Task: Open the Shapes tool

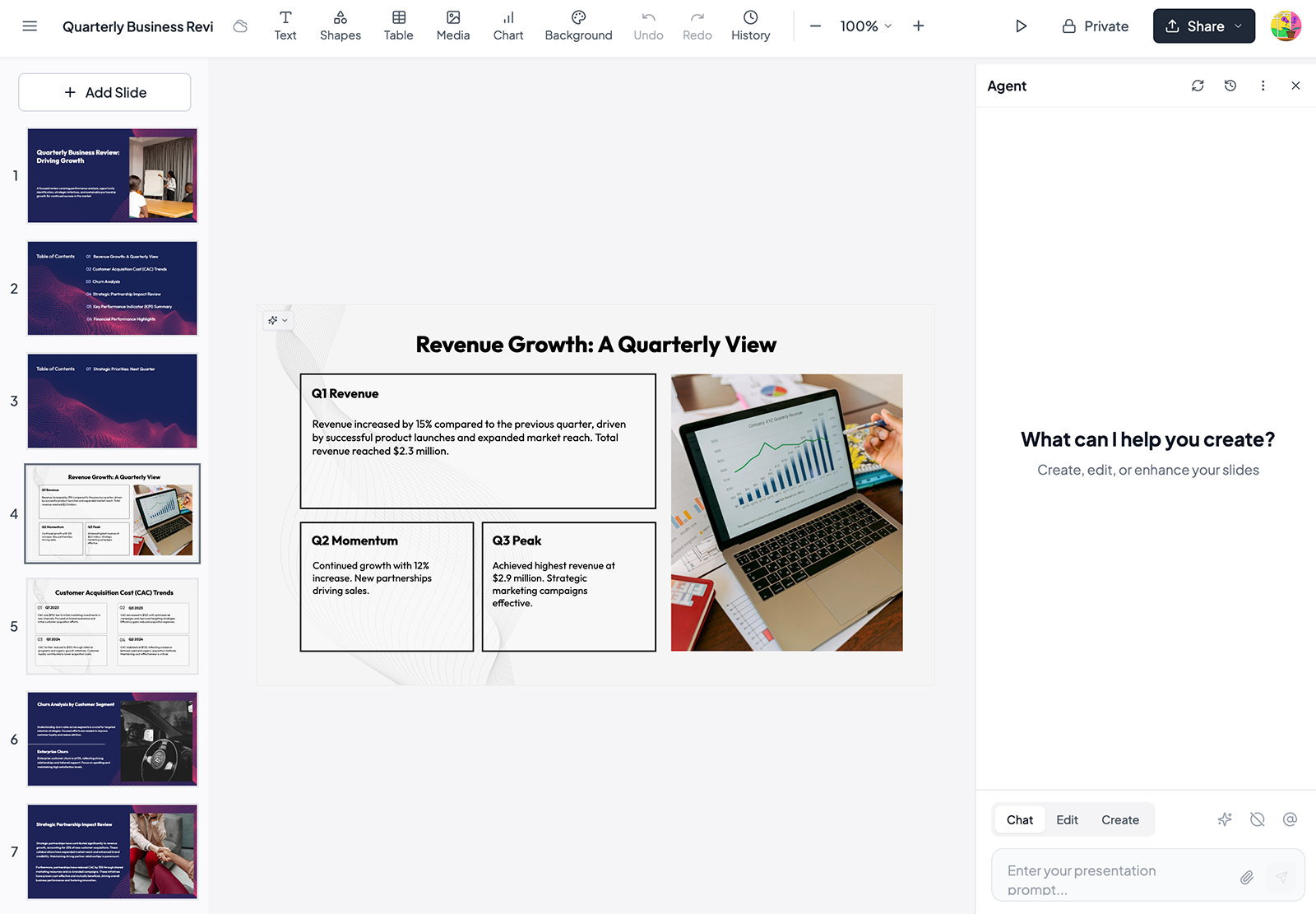Action: [341, 26]
